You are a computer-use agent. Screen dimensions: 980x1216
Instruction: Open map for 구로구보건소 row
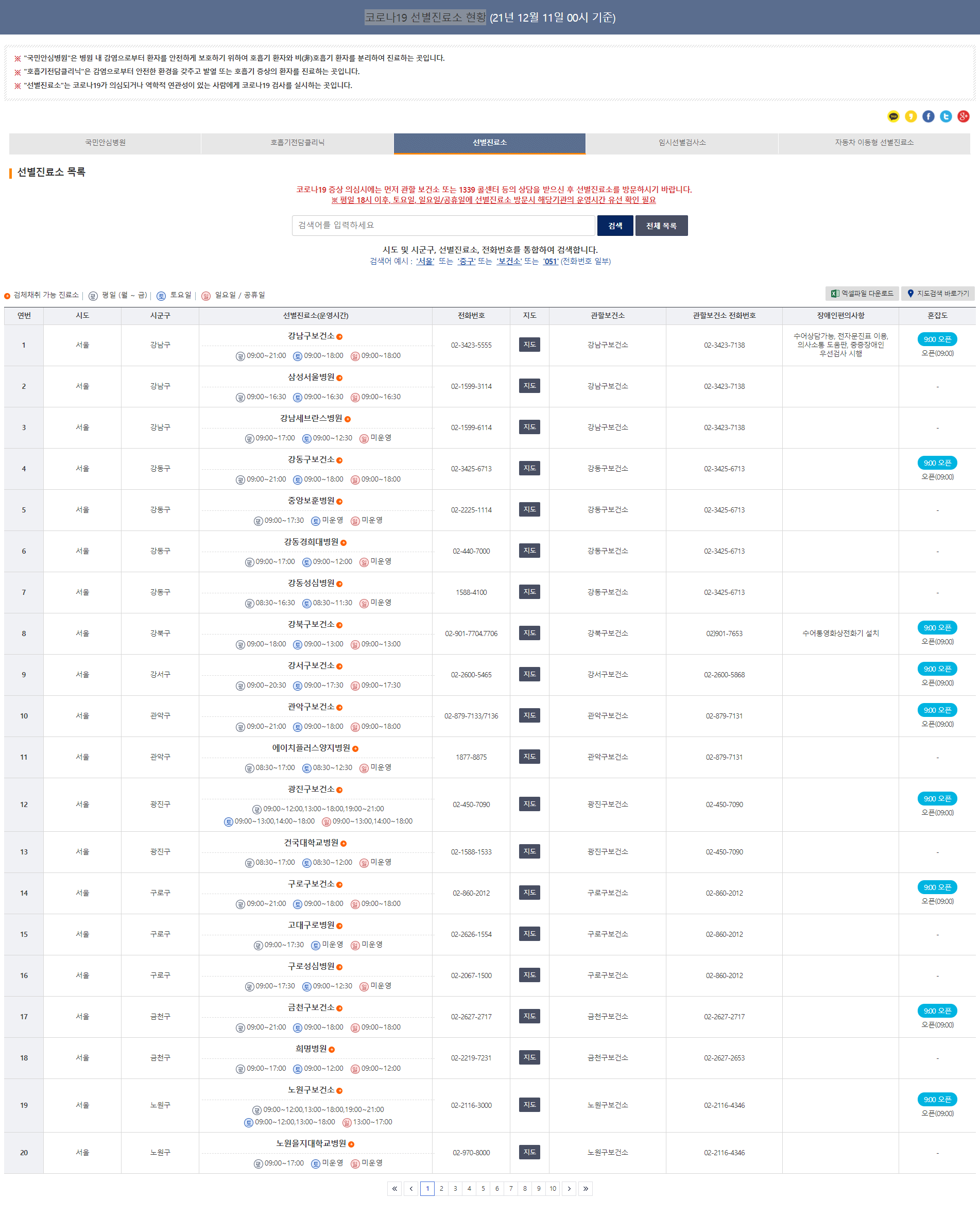pyautogui.click(x=529, y=893)
